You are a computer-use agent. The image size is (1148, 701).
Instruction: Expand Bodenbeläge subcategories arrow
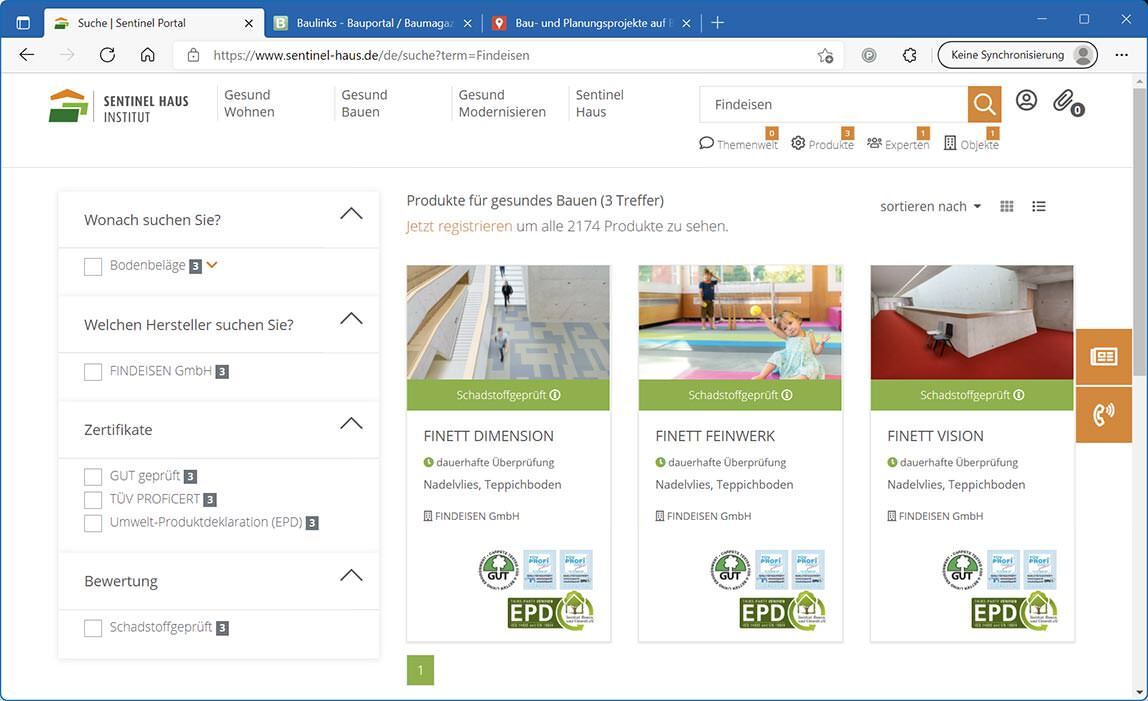[212, 265]
